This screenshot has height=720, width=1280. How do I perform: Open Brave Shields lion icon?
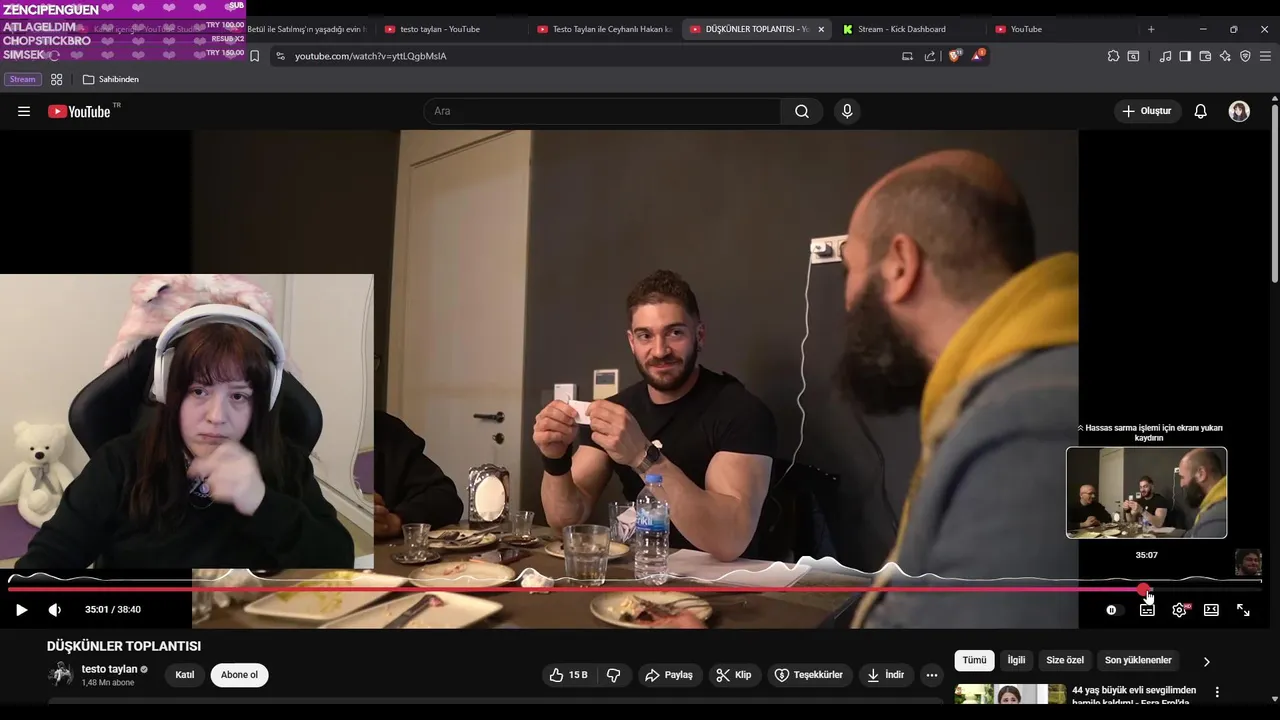[x=955, y=55]
